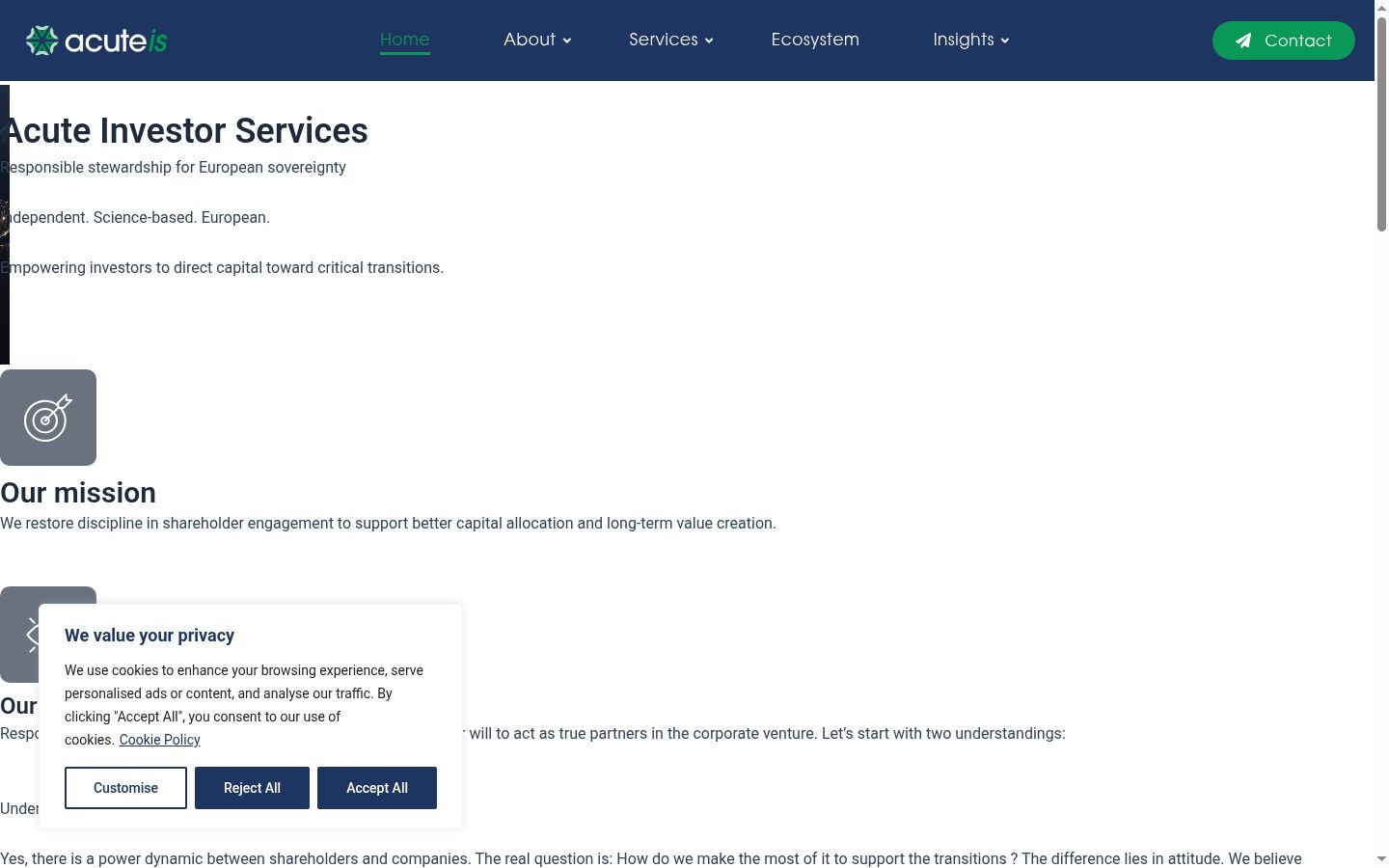The height and width of the screenshot is (868, 1389).
Task: Click the Customise cookies button
Action: point(125,788)
